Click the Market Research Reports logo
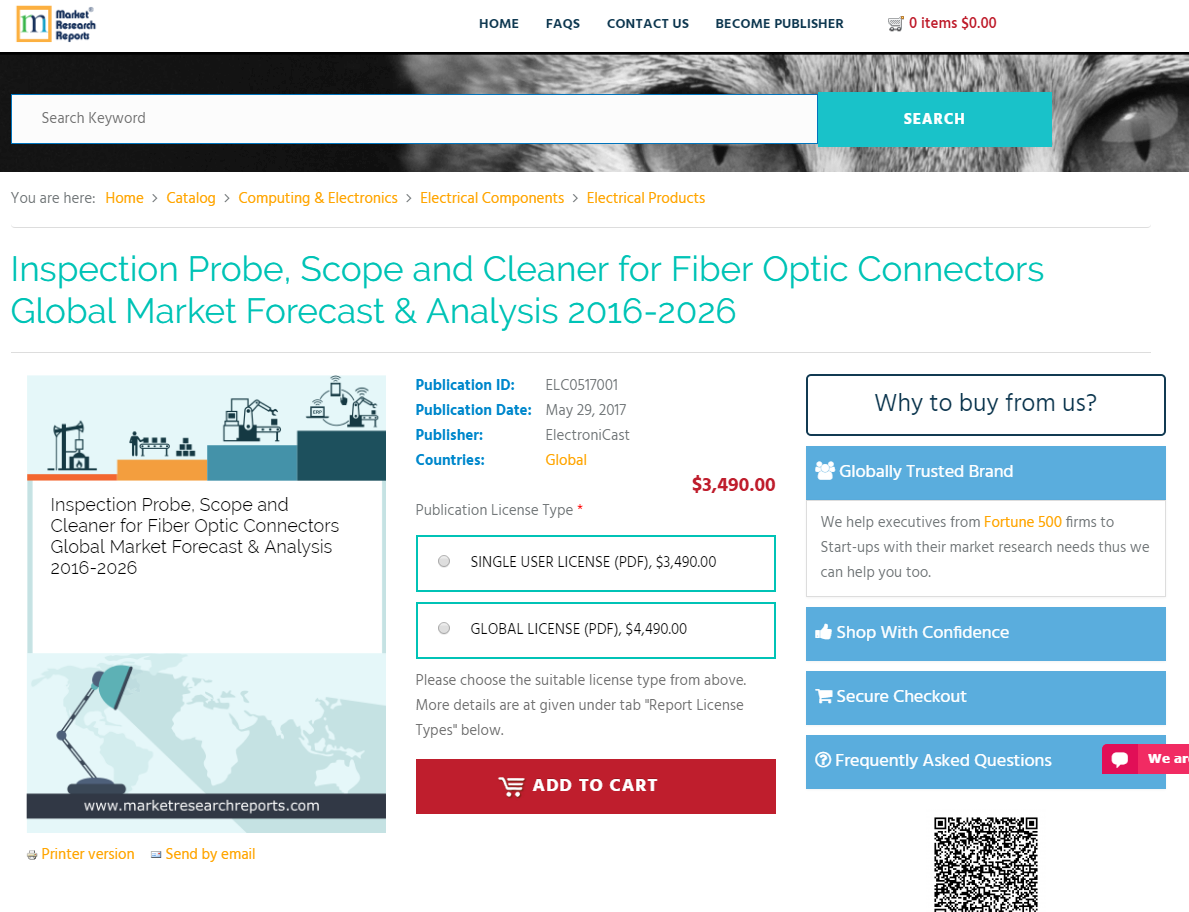Image resolution: width=1189 pixels, height=912 pixels. coord(56,23)
